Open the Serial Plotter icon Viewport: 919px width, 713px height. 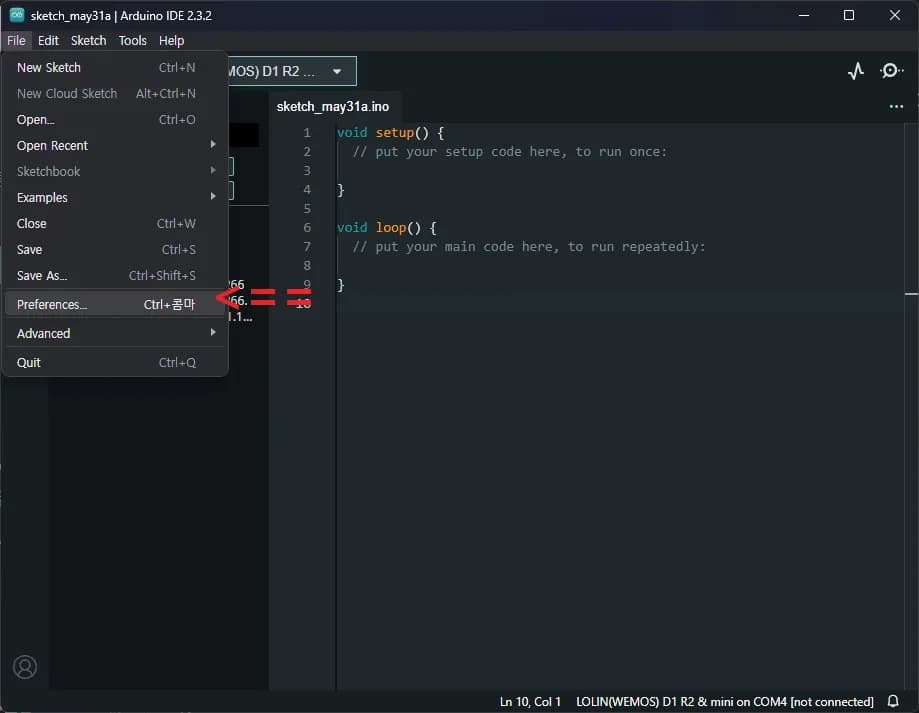pos(855,70)
